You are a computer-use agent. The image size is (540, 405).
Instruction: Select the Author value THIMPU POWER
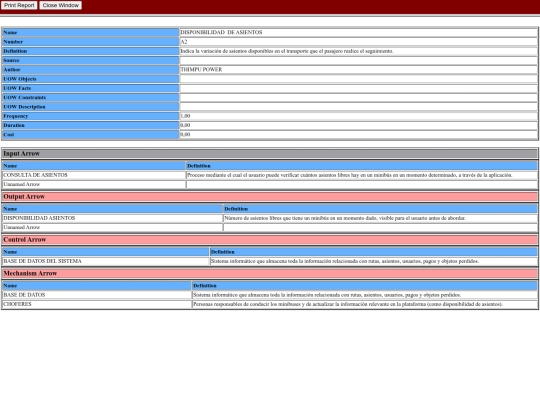(201, 70)
